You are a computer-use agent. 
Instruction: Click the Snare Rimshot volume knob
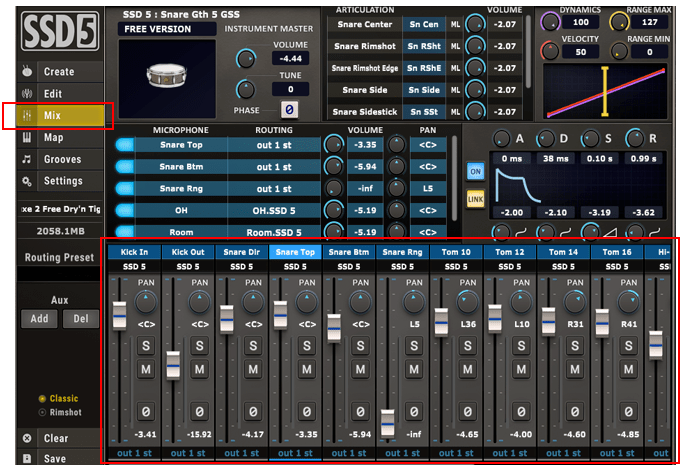coord(475,46)
